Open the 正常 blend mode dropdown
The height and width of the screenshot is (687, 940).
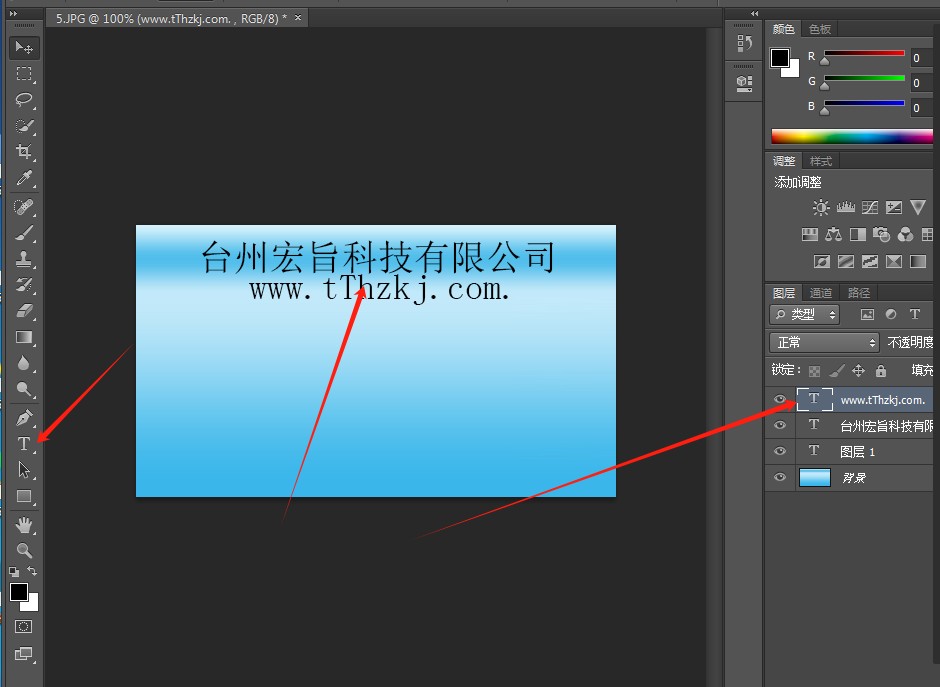[x=824, y=342]
